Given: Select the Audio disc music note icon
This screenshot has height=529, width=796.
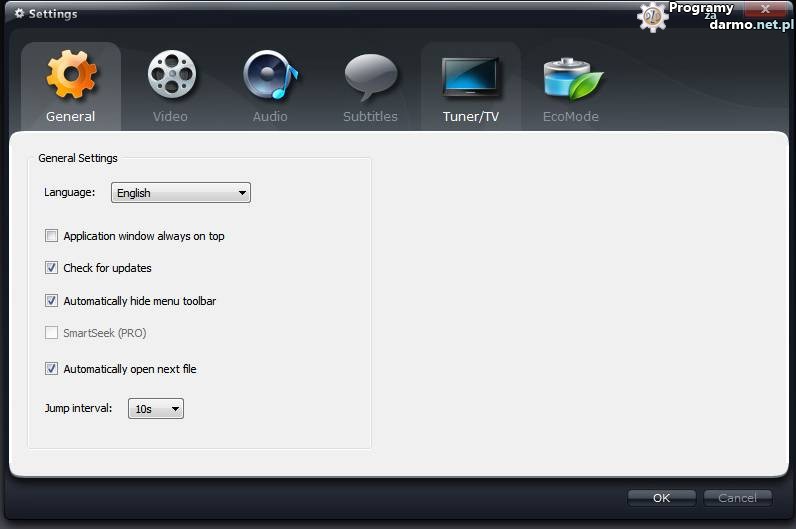Looking at the screenshot, I should click(269, 76).
